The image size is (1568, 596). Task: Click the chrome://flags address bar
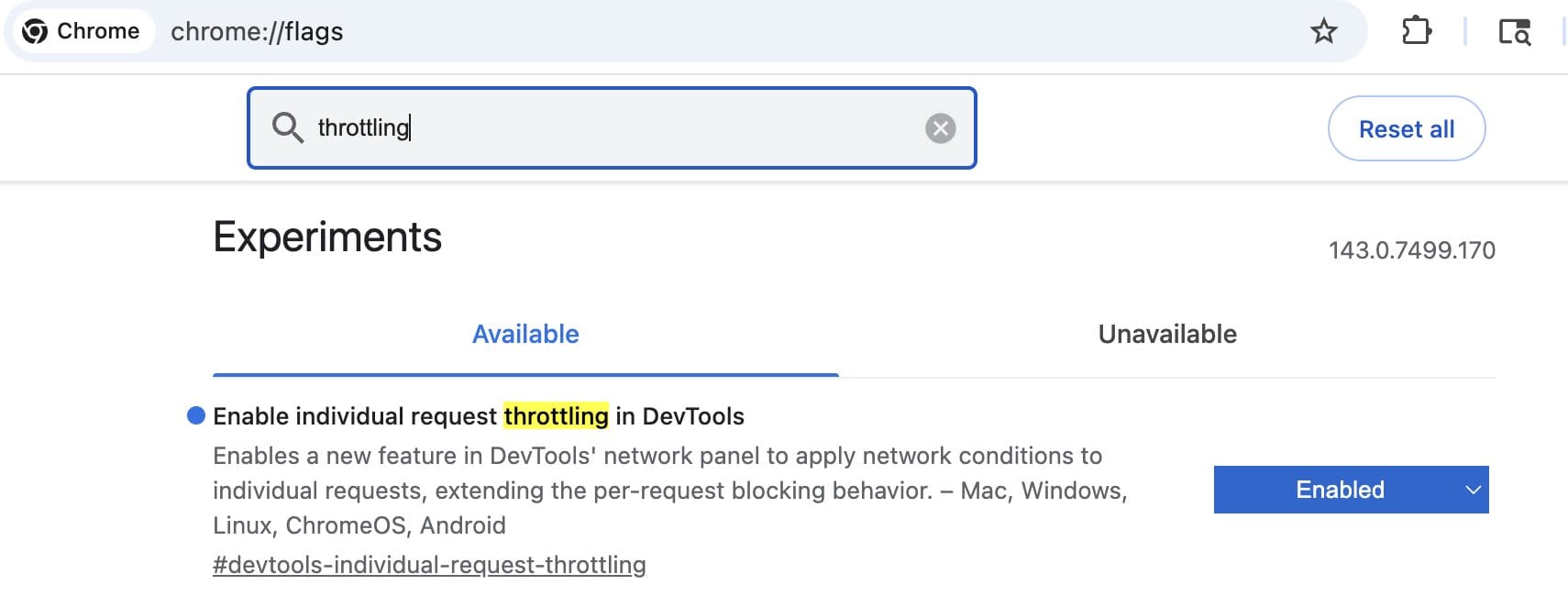pos(256,30)
